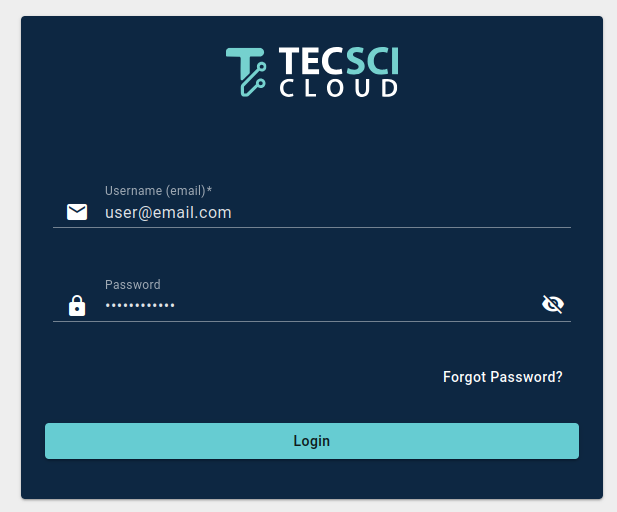Viewport: 617px width, 512px height.
Task: Click the padlock icon beside Password
Action: pos(77,306)
